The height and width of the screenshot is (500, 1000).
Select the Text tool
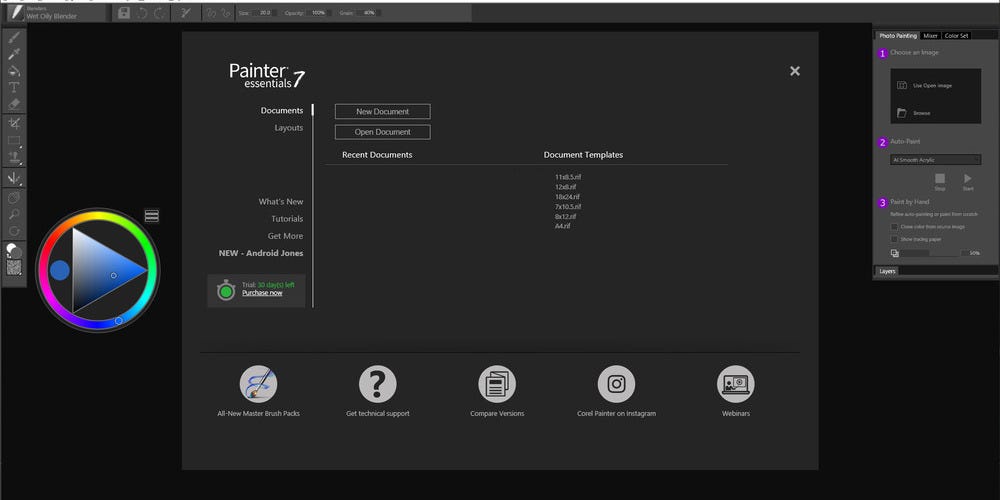click(x=14, y=87)
